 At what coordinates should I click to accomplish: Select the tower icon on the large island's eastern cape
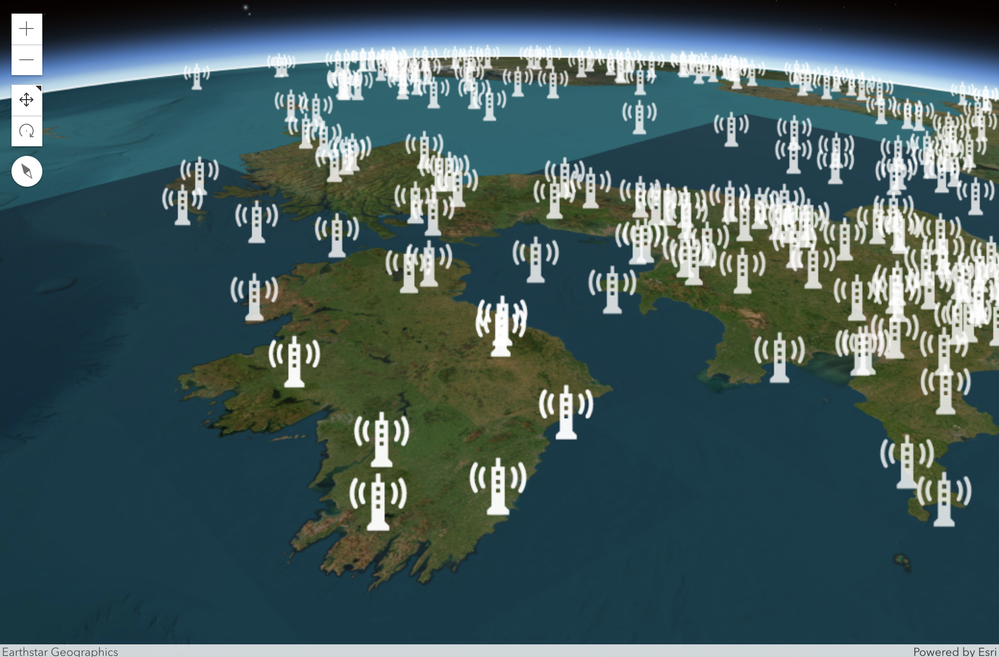[566, 412]
